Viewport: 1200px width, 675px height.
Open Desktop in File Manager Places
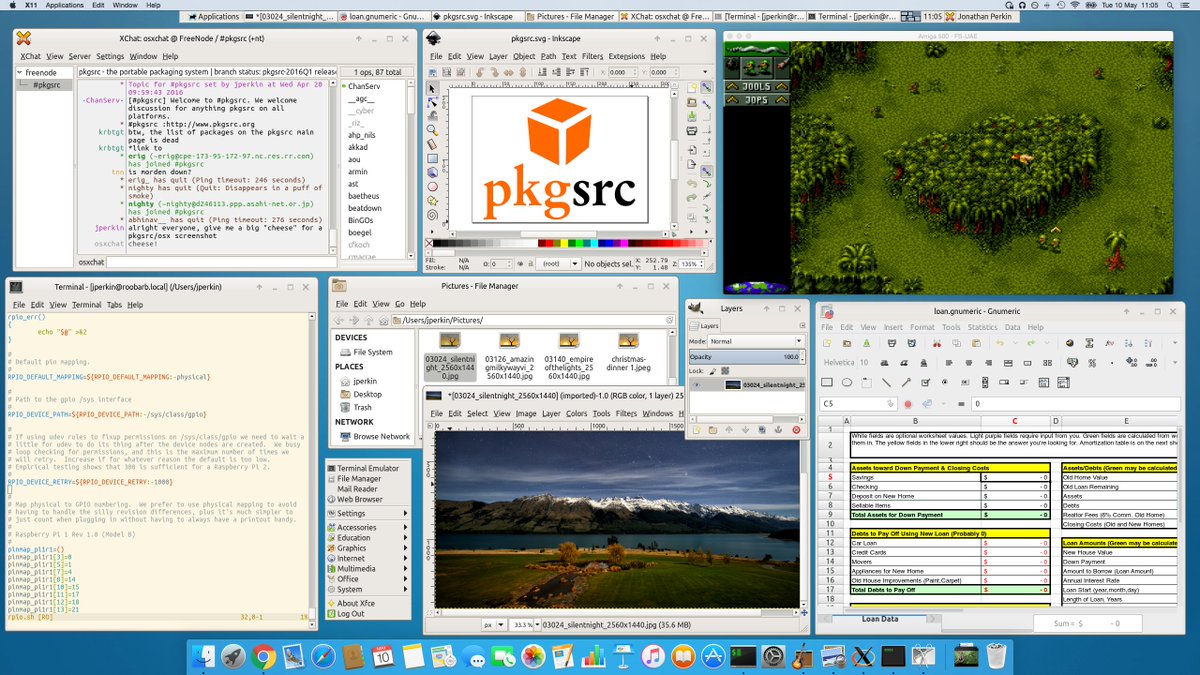[x=361, y=394]
